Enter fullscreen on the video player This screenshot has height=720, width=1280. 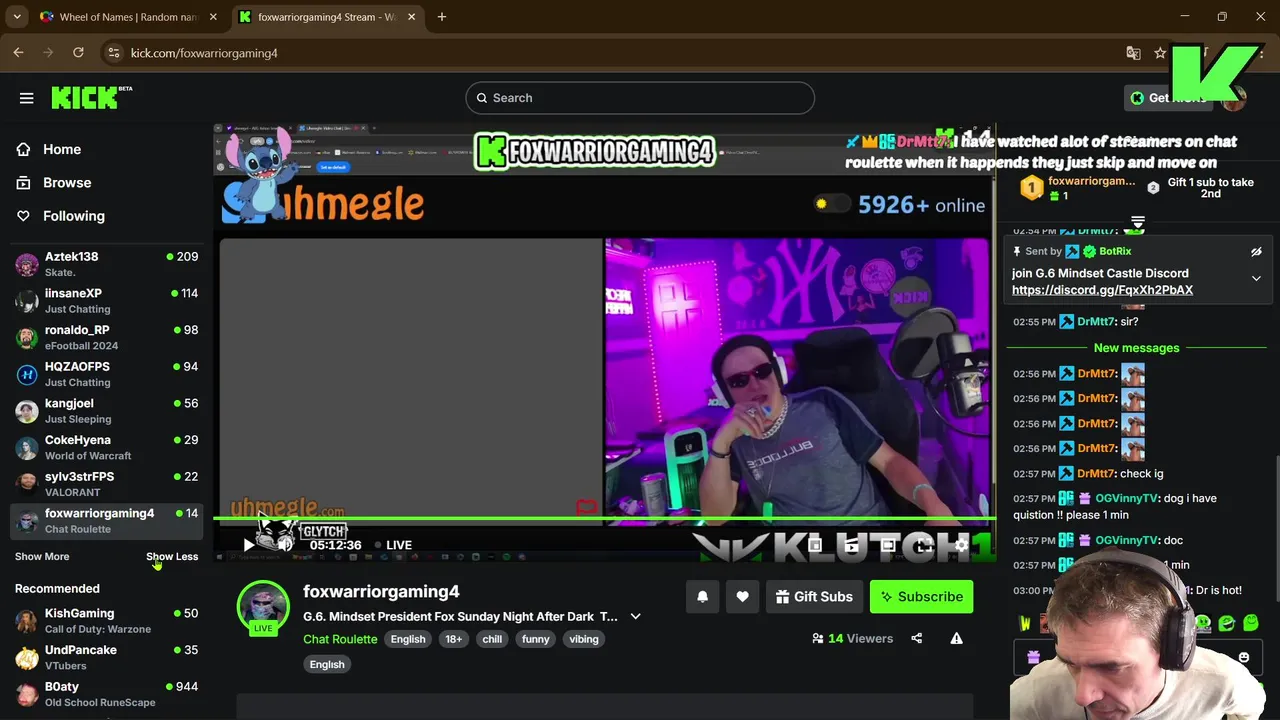(925, 545)
